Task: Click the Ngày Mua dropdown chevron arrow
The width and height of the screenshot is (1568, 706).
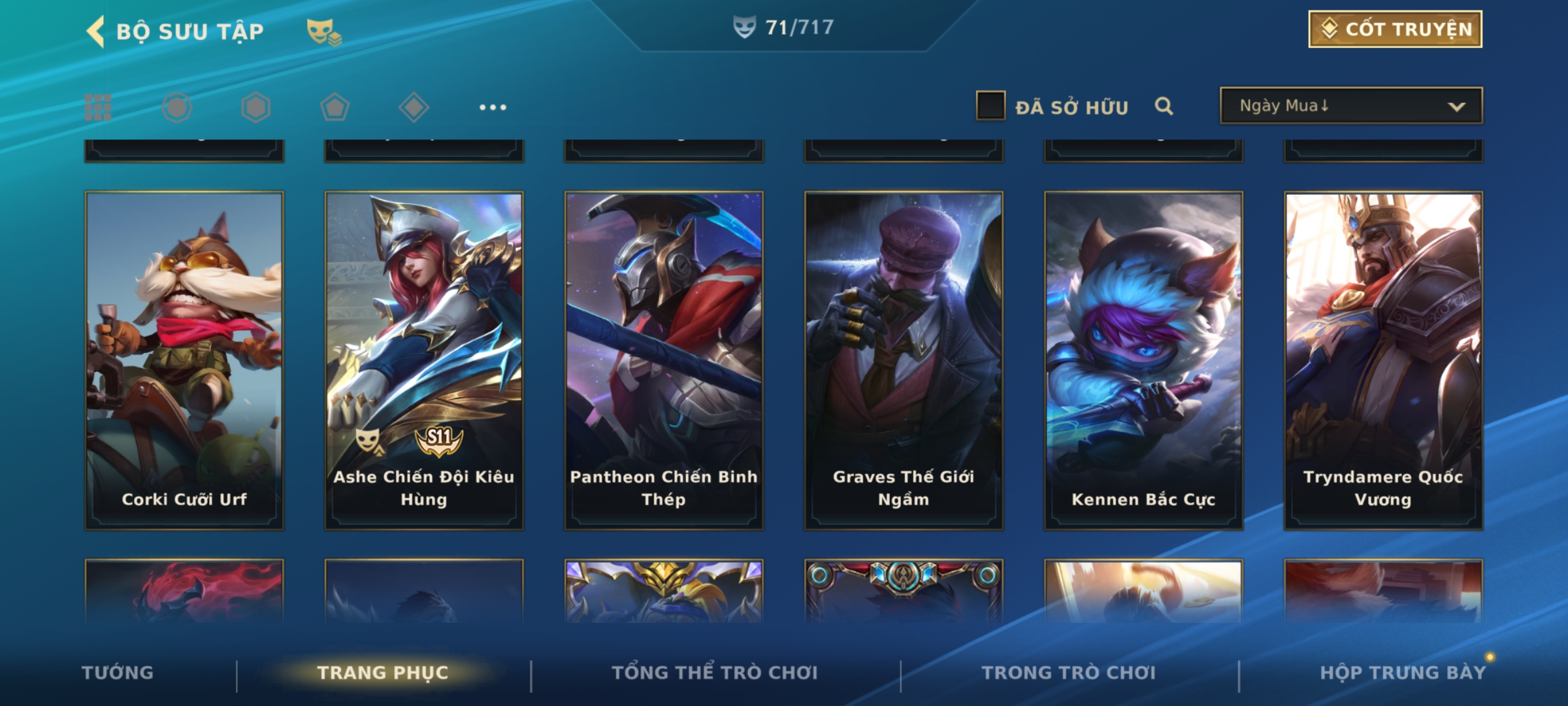Action: click(1456, 107)
